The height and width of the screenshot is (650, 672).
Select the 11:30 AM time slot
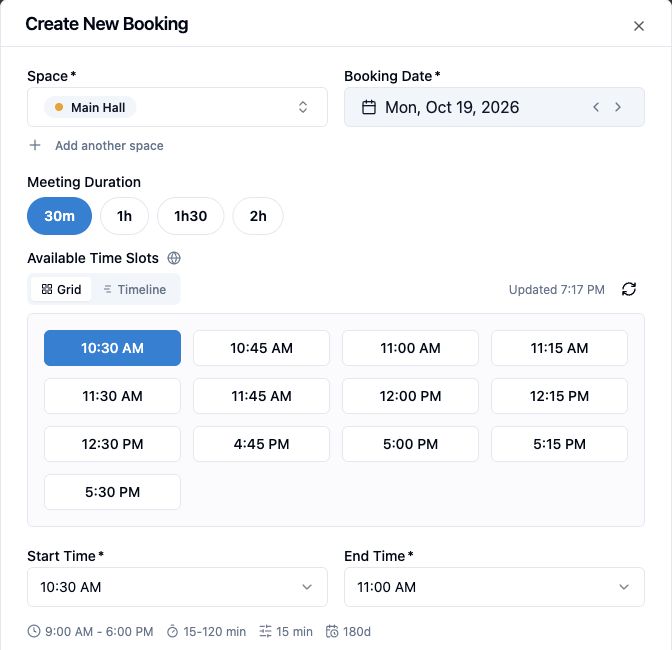point(112,396)
